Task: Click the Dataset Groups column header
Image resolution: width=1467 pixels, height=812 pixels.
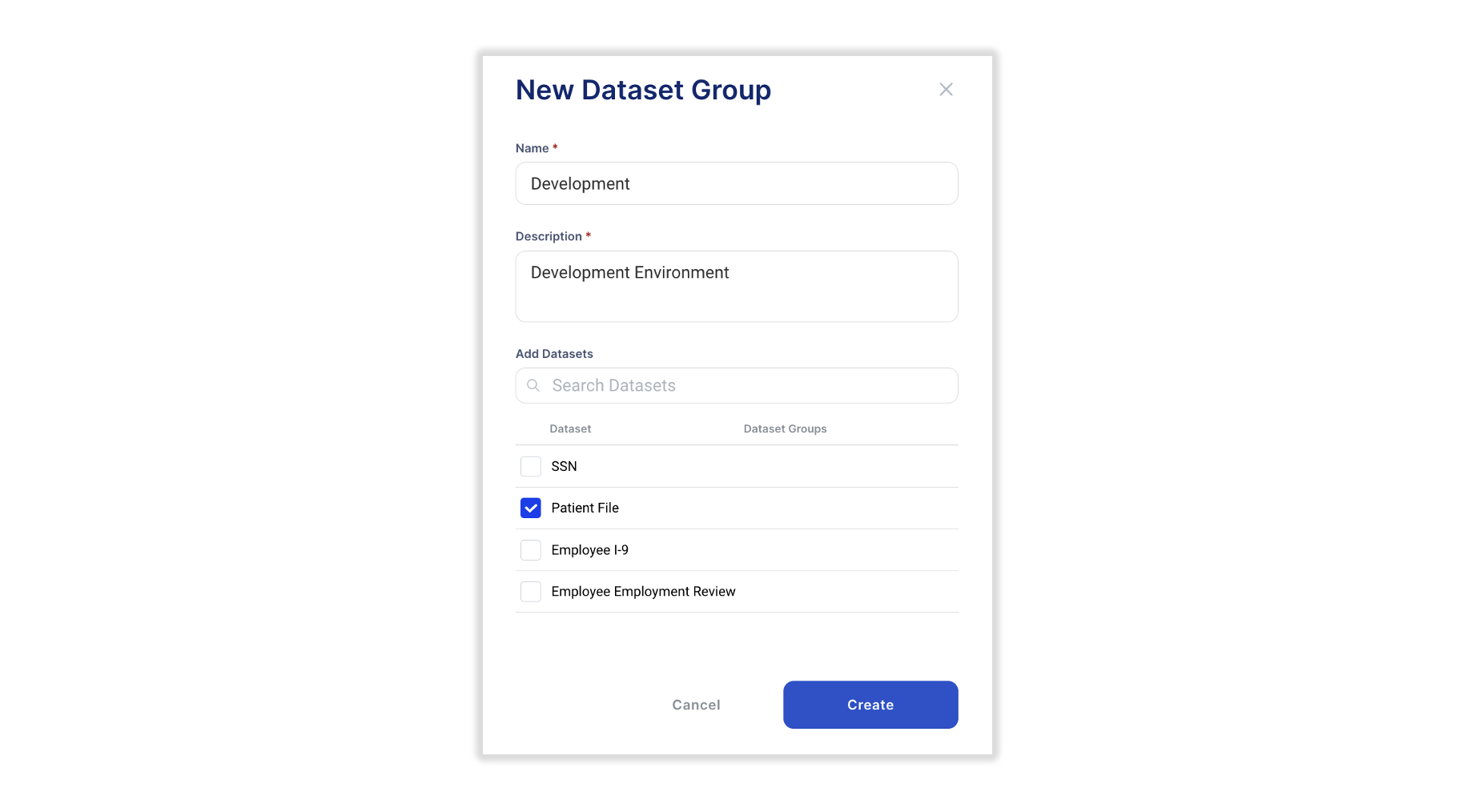Action: tap(785, 428)
